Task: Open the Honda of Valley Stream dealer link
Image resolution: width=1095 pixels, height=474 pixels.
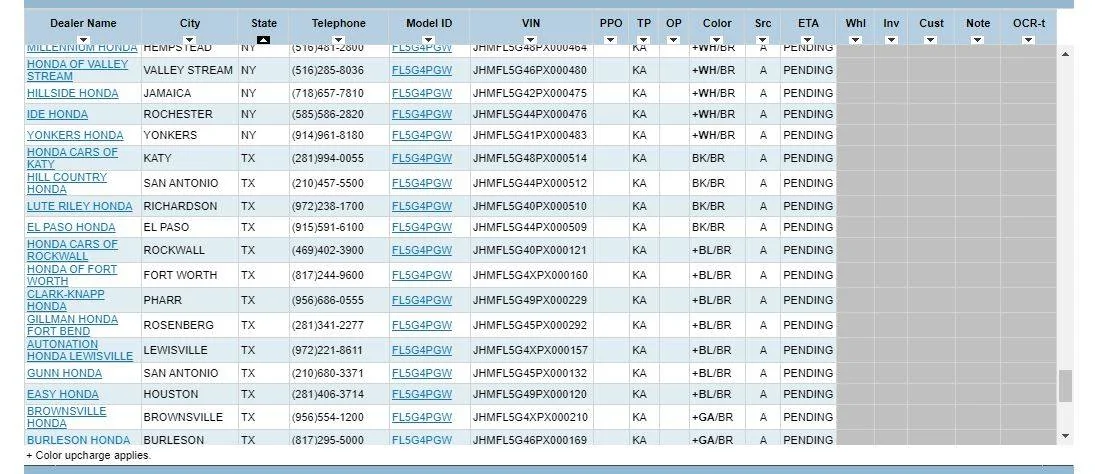Action: tap(78, 70)
